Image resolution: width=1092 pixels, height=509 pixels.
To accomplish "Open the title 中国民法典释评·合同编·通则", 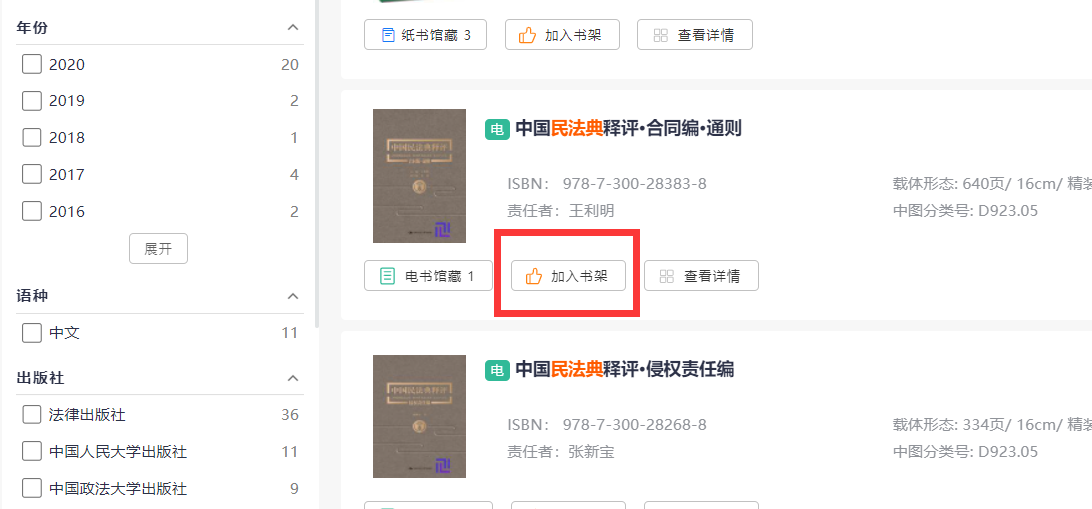I will (628, 129).
